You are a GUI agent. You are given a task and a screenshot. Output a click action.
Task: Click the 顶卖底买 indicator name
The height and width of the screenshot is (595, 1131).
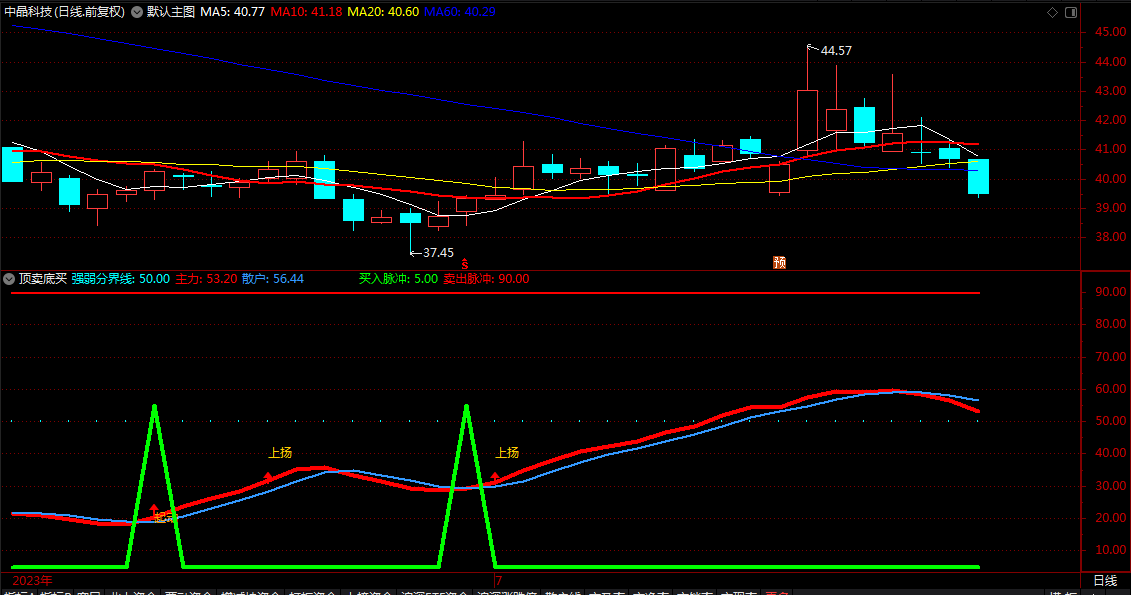point(43,279)
